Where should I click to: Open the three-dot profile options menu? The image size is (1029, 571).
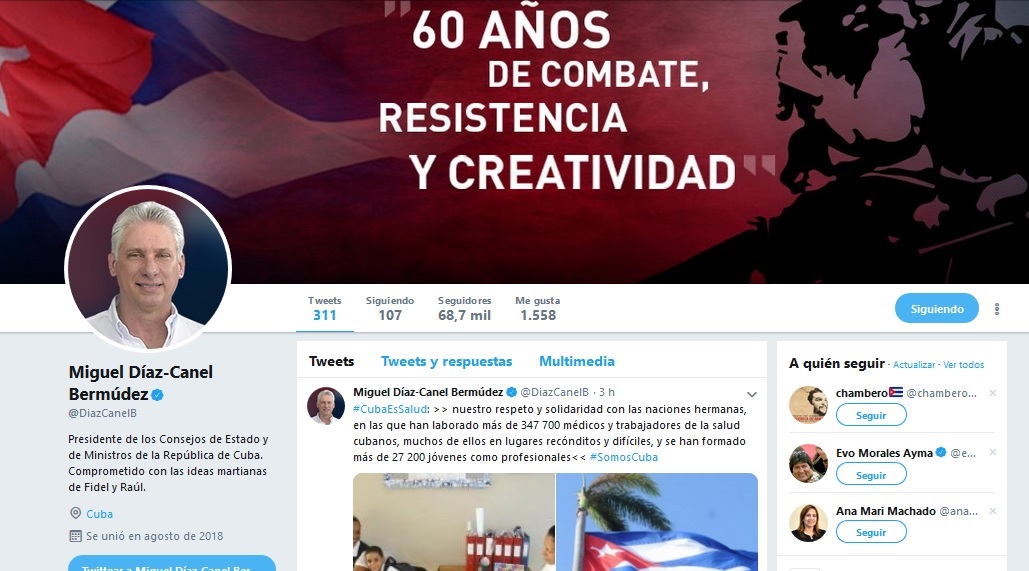tap(997, 309)
